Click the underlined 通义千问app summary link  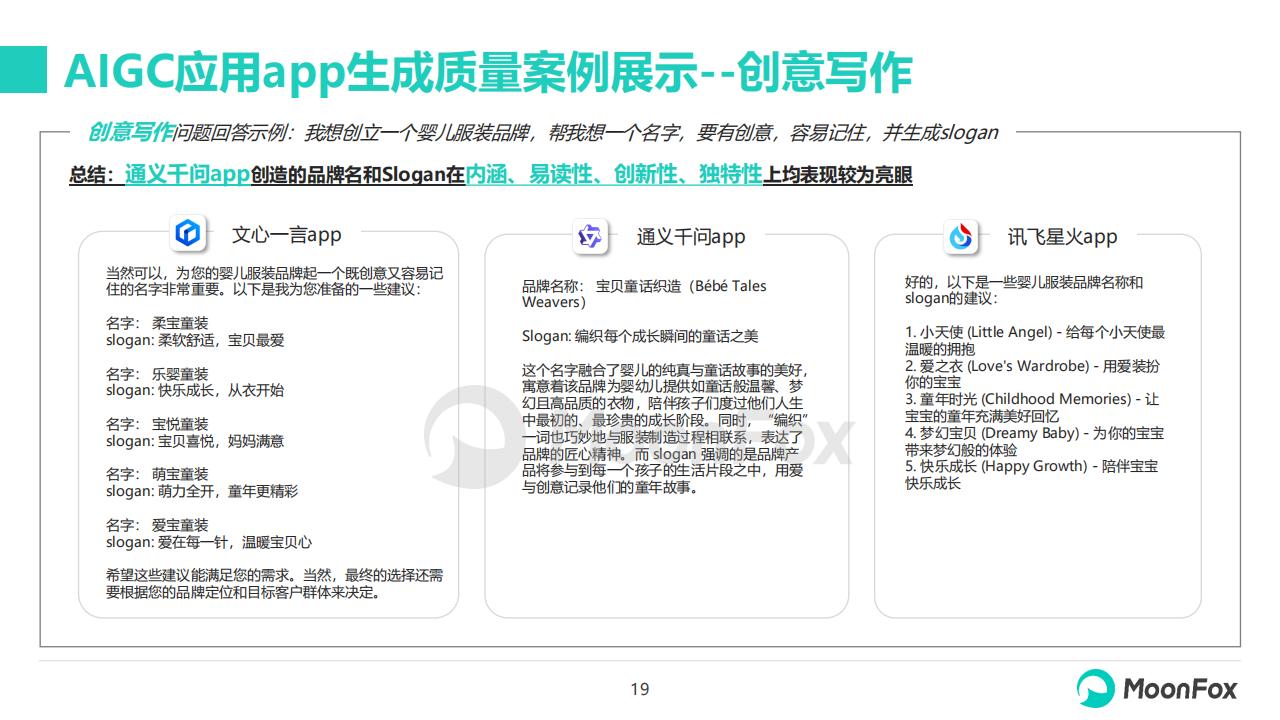pyautogui.click(x=187, y=175)
